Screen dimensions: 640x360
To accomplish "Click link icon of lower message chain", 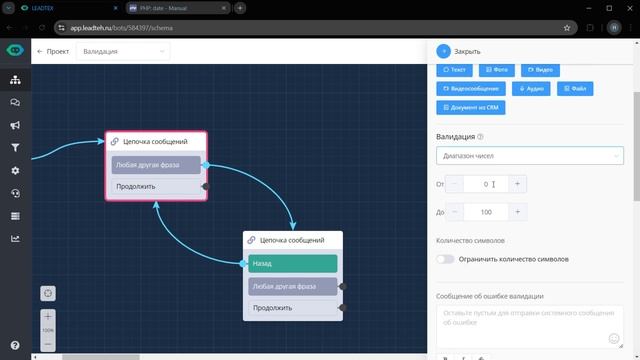I will click(251, 240).
